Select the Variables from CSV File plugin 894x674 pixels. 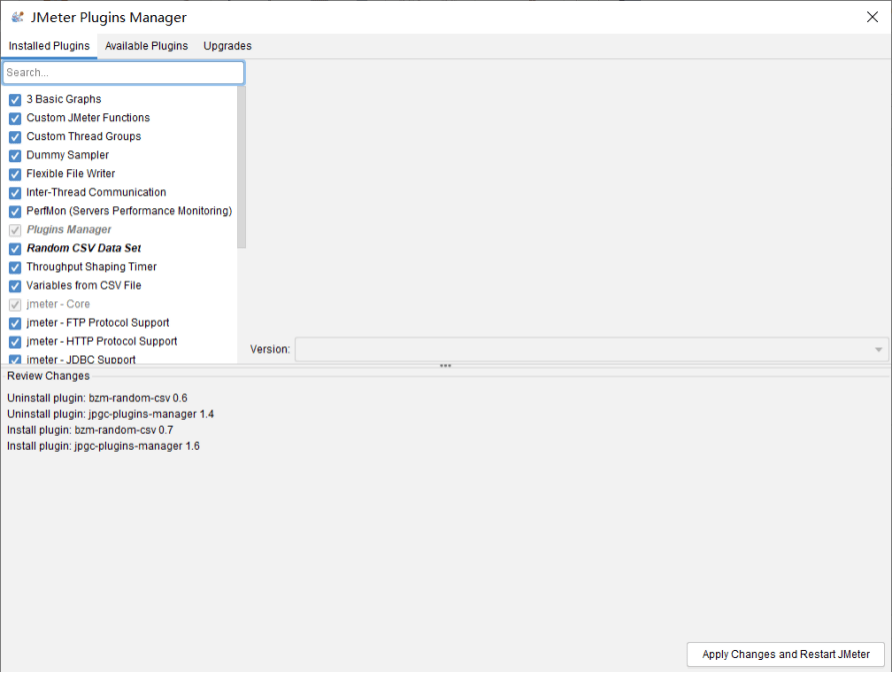click(84, 286)
